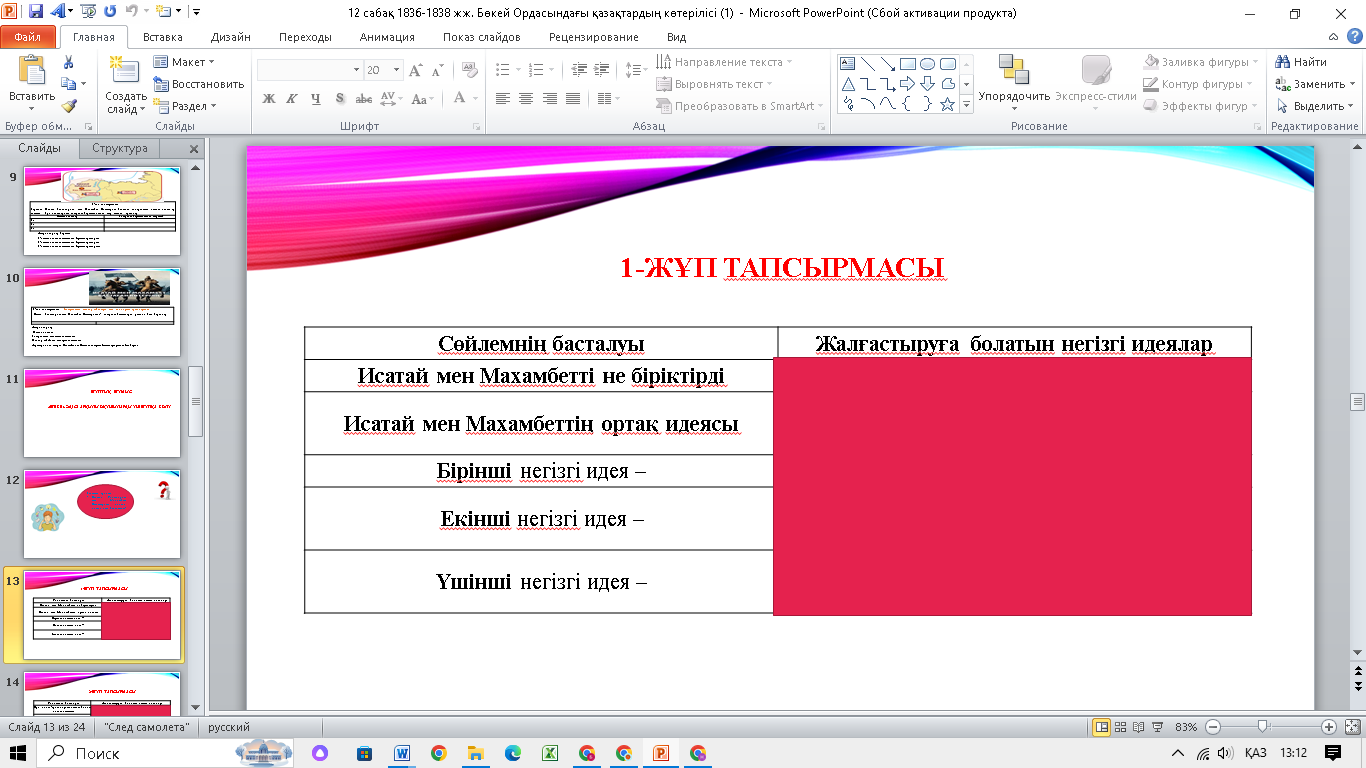
Task: Click the Найти find button
Action: [1301, 62]
